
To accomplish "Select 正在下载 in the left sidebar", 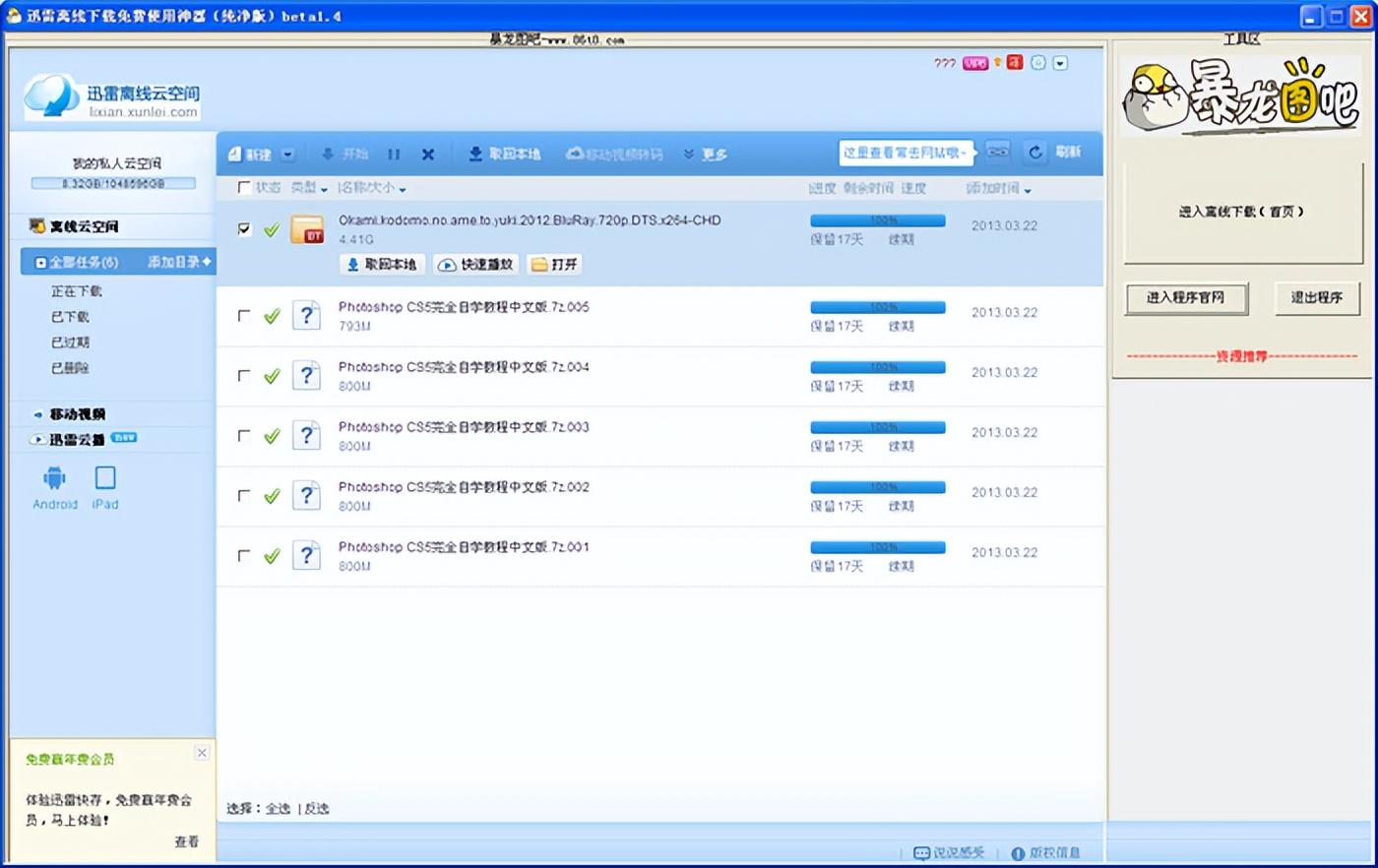I will coord(76,291).
